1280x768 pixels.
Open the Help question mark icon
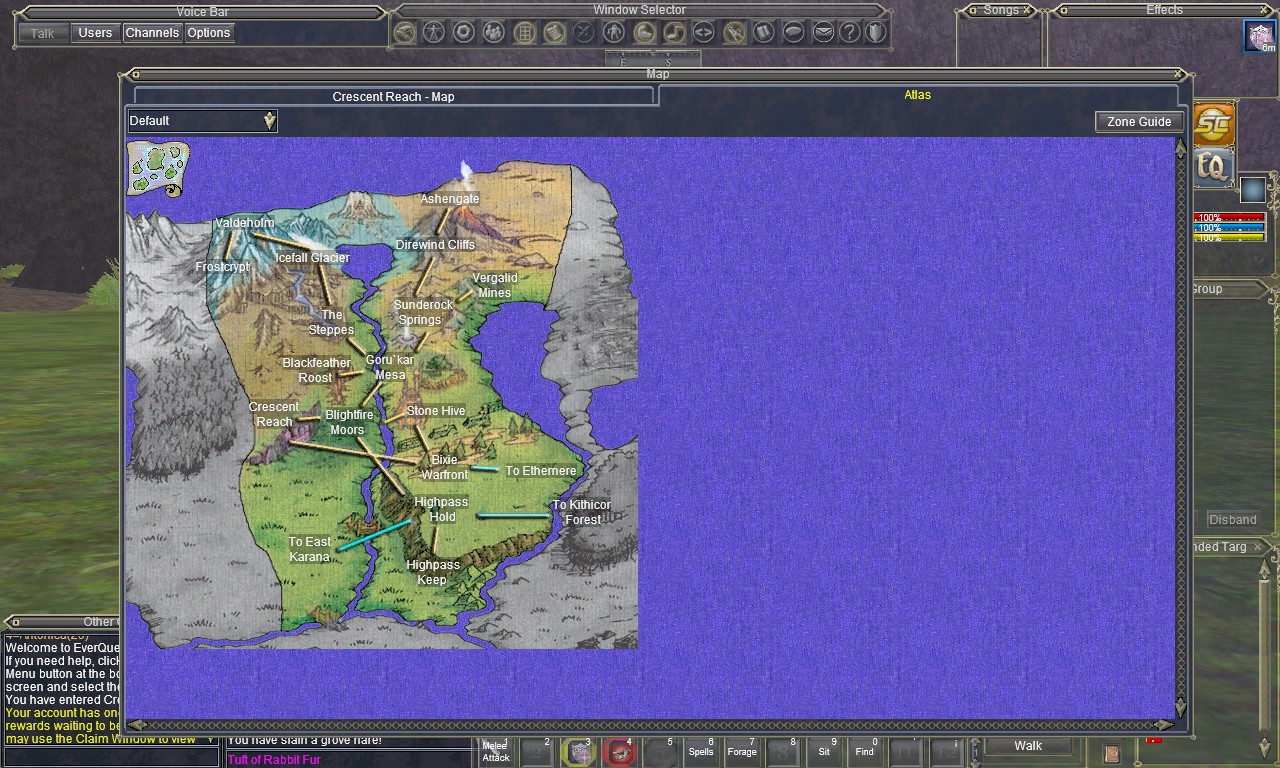click(850, 32)
